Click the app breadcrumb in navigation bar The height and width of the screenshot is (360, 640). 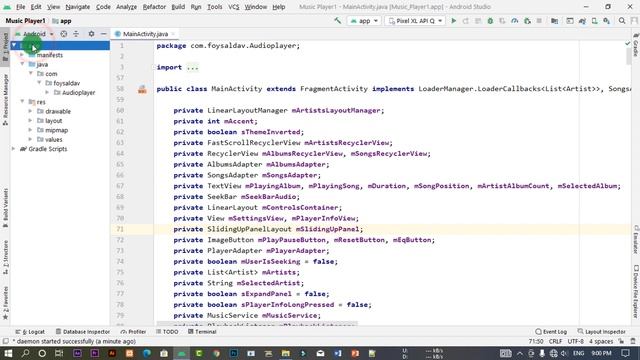pyautogui.click(x=62, y=21)
